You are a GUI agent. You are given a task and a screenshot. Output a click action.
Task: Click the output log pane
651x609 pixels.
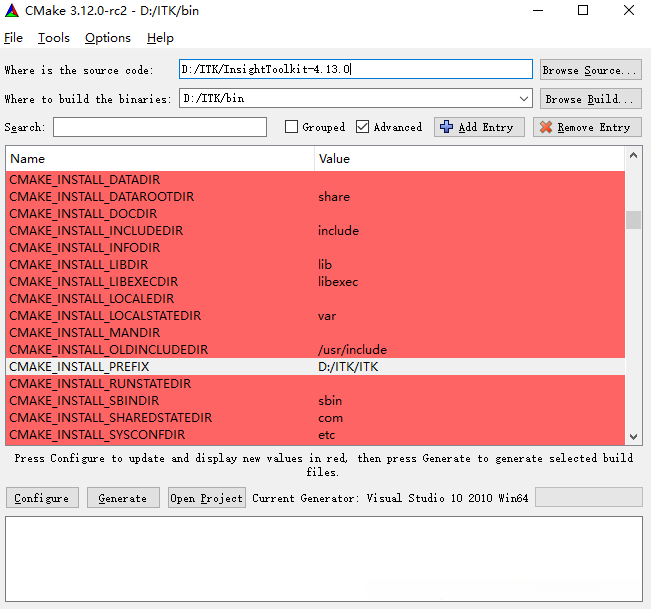324,559
